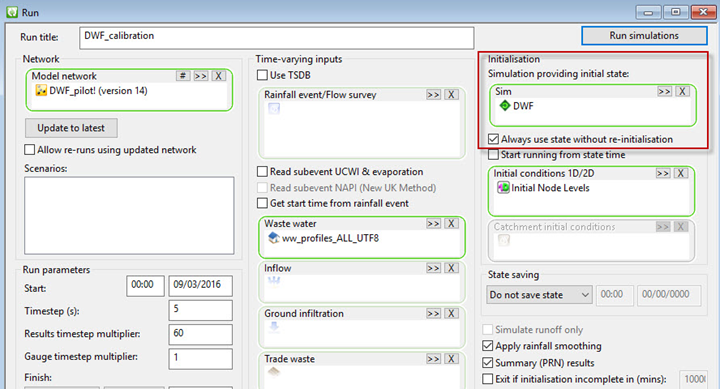The height and width of the screenshot is (389, 720).
Task: Minimize the Run window
Action: point(648,12)
